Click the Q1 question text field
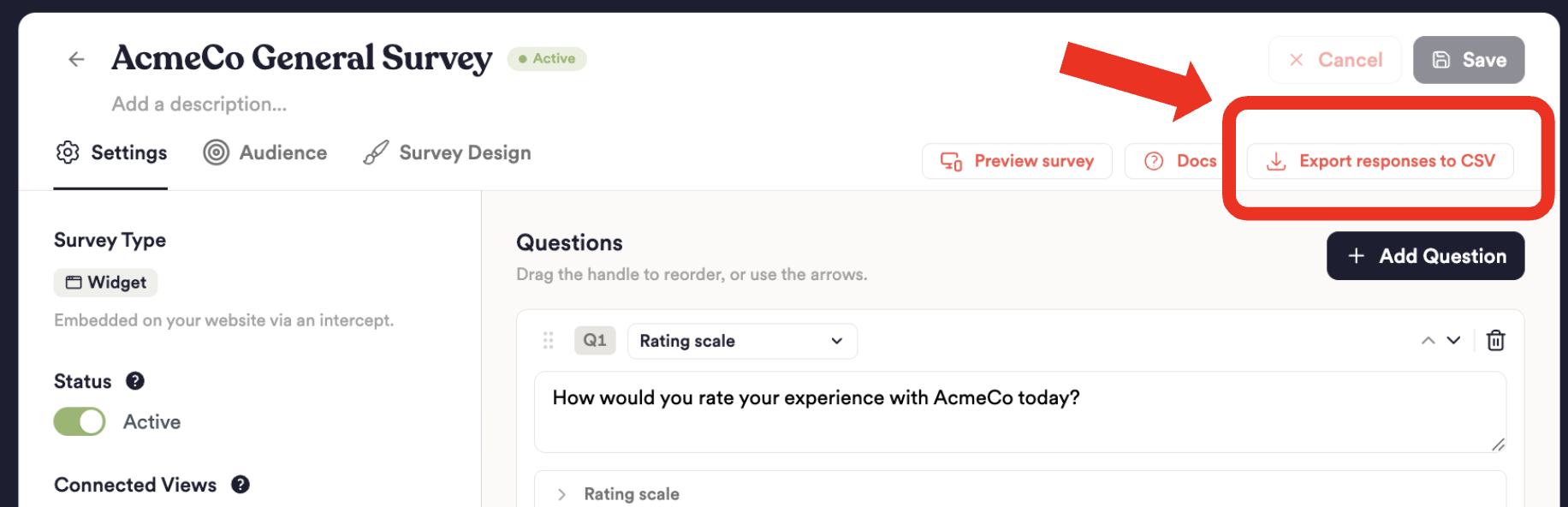The image size is (1568, 507). [x=1020, y=412]
